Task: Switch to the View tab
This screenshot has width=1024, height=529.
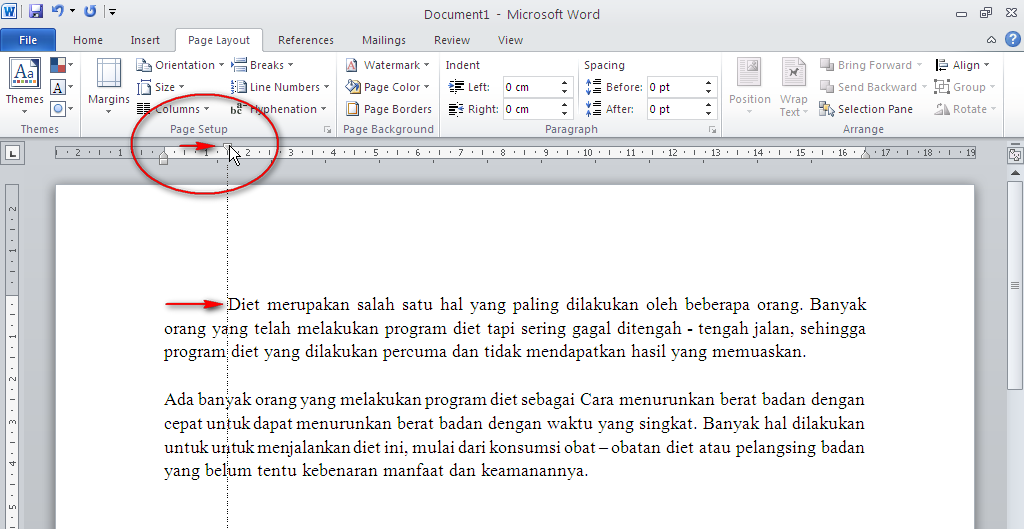Action: click(x=510, y=40)
